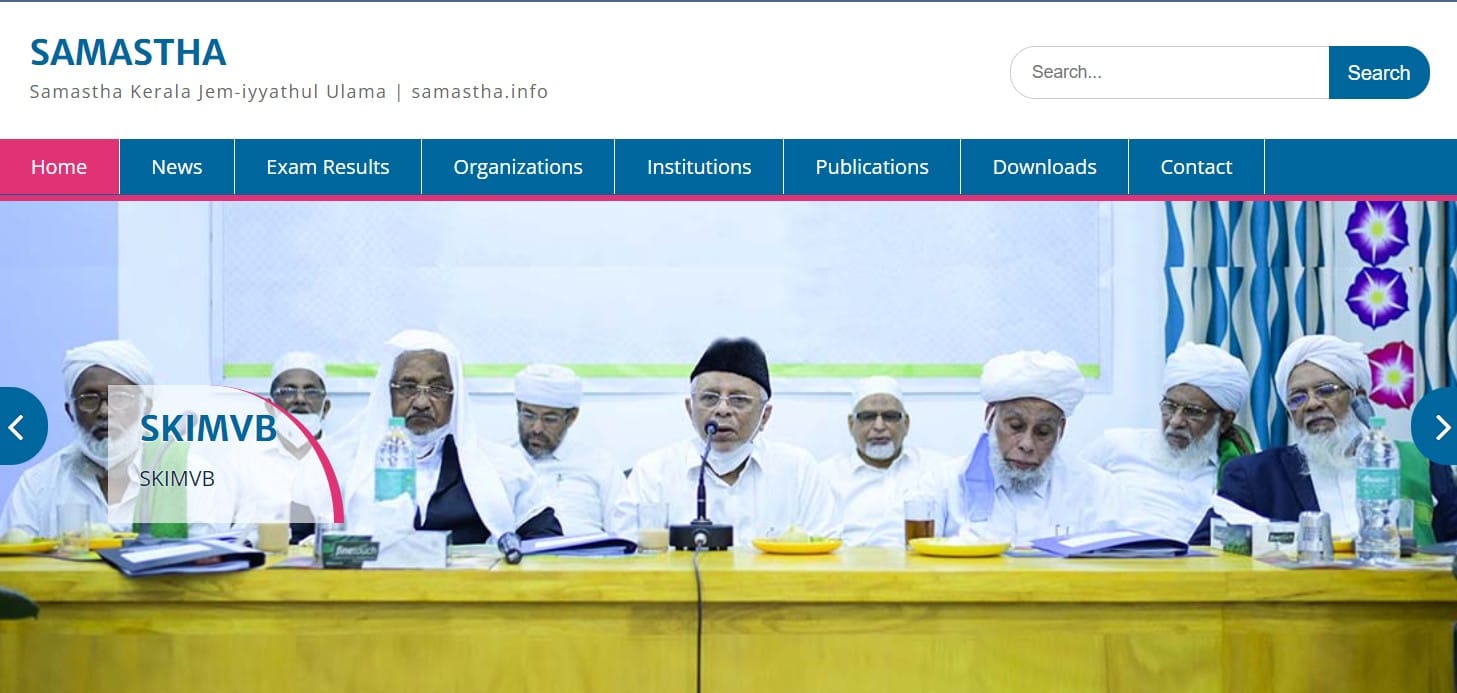Screen dimensions: 1457x693
Task: Expand the Organizations menu
Action: 518,167
